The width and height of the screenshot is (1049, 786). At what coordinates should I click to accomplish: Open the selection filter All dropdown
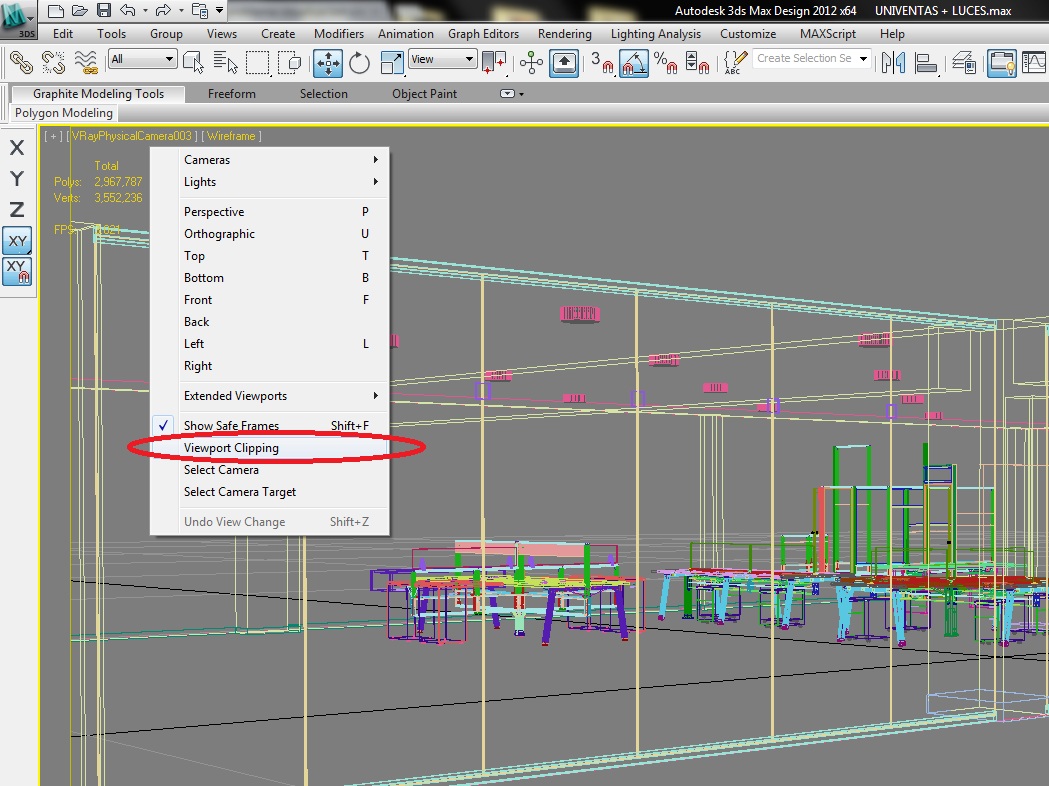tap(142, 59)
